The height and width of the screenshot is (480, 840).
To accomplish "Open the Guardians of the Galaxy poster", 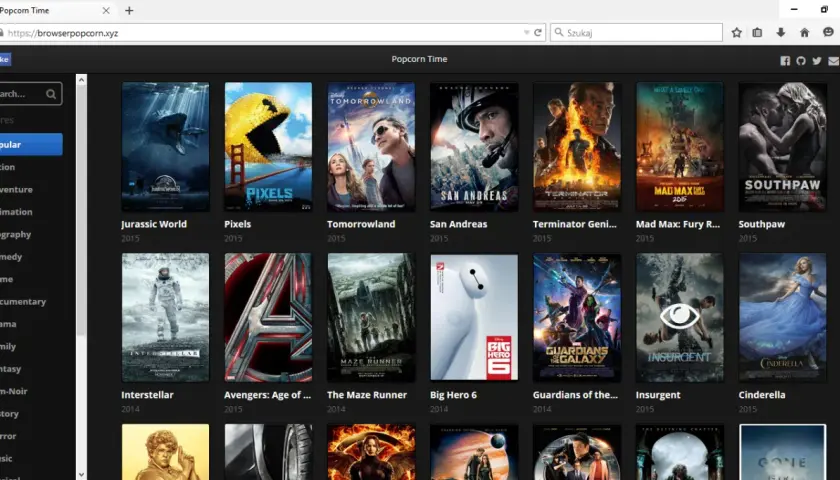I will (577, 318).
